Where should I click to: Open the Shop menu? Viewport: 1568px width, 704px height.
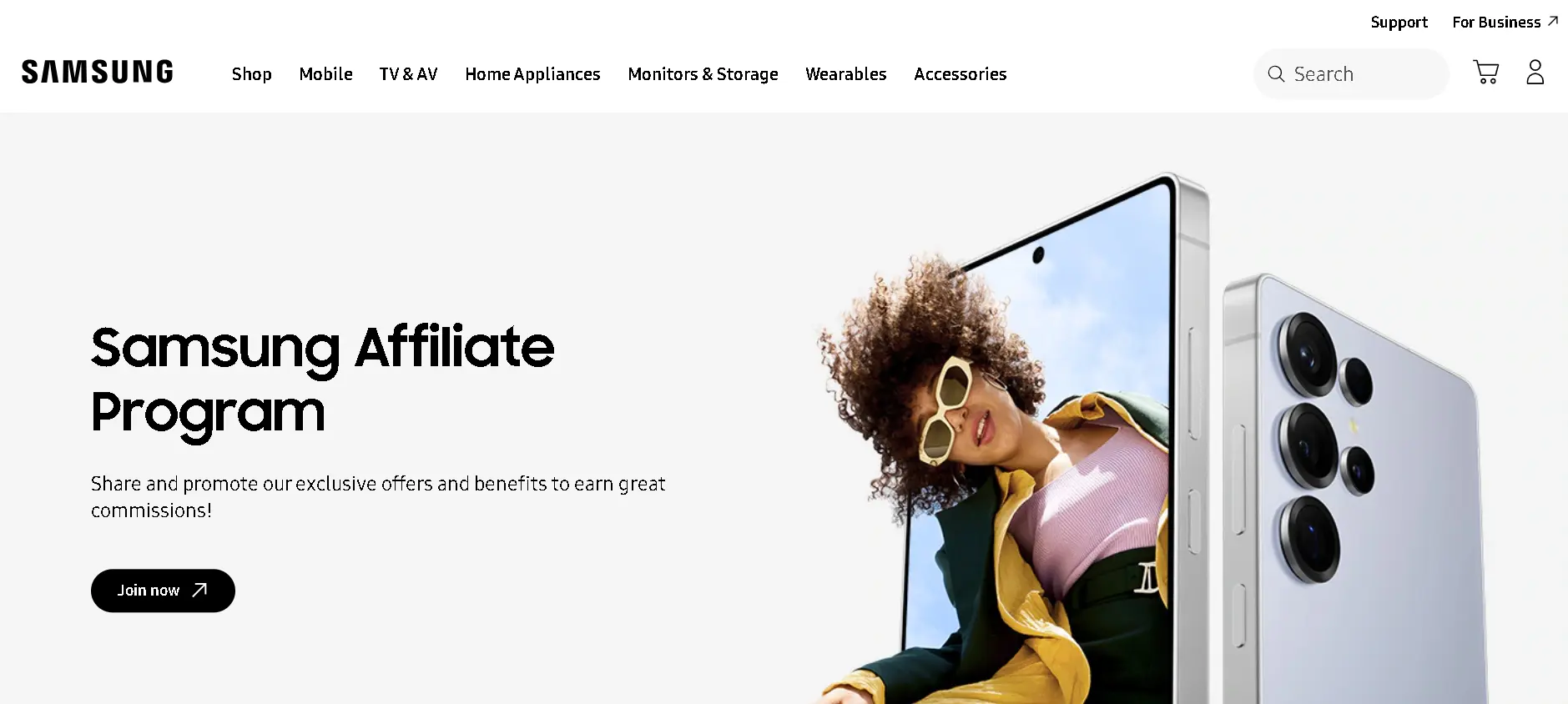coord(252,74)
